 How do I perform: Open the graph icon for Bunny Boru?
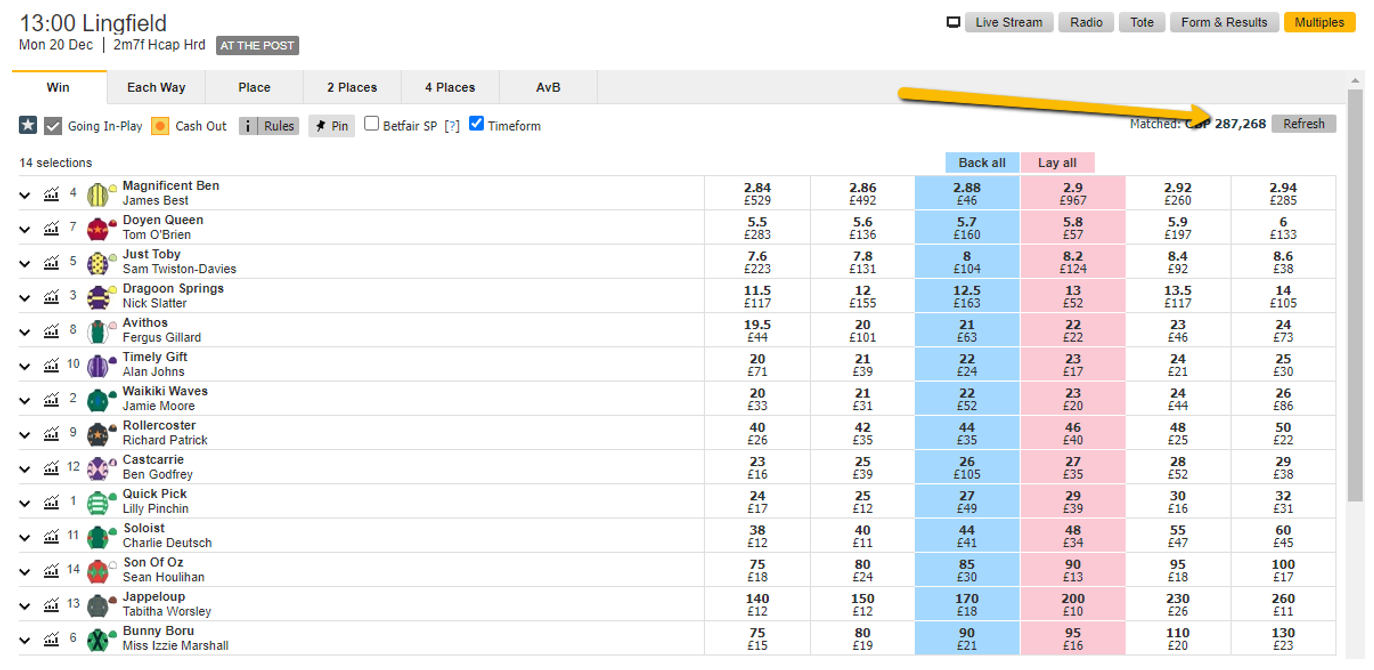pos(51,638)
